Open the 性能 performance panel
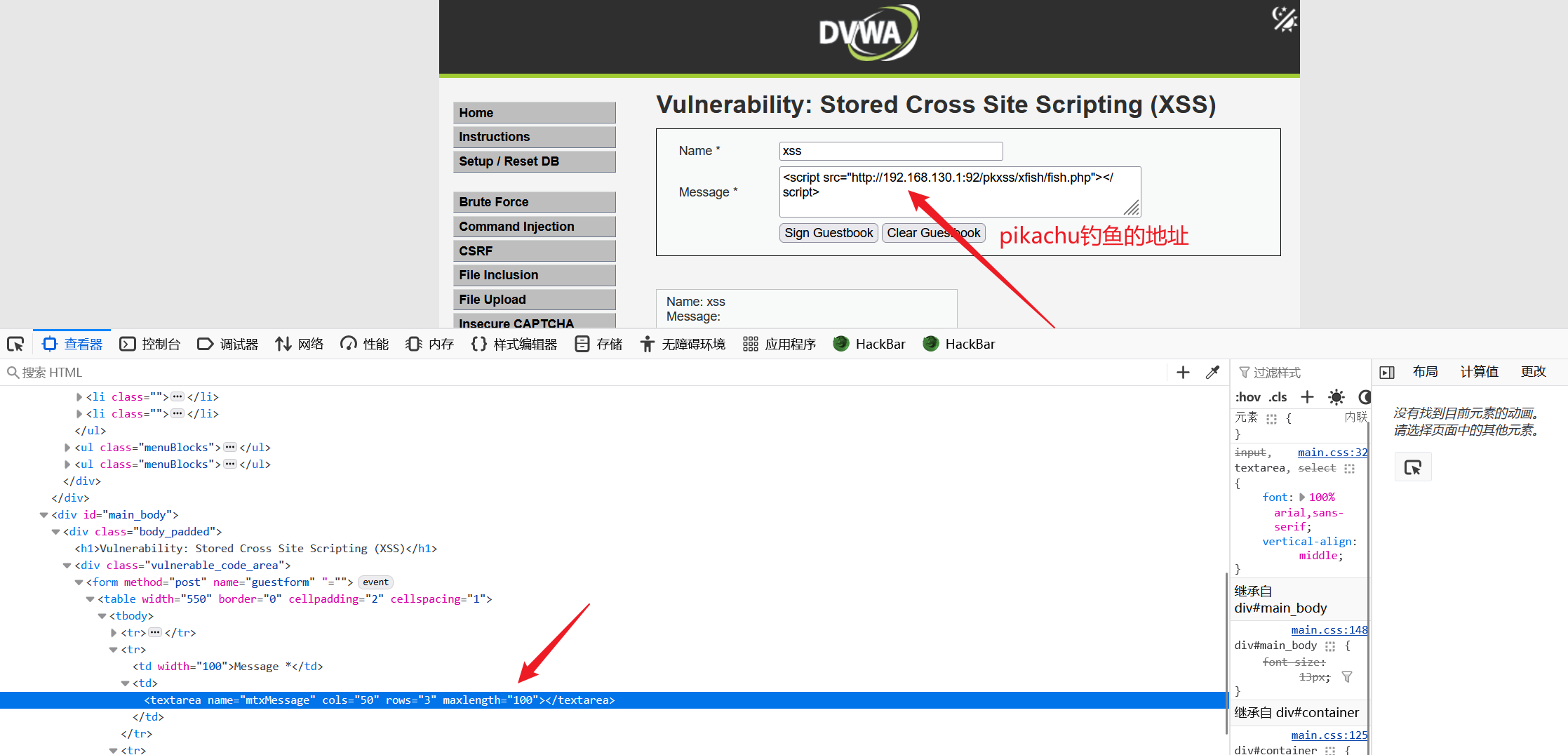Screen dimensions: 1568x755 pyautogui.click(x=364, y=344)
